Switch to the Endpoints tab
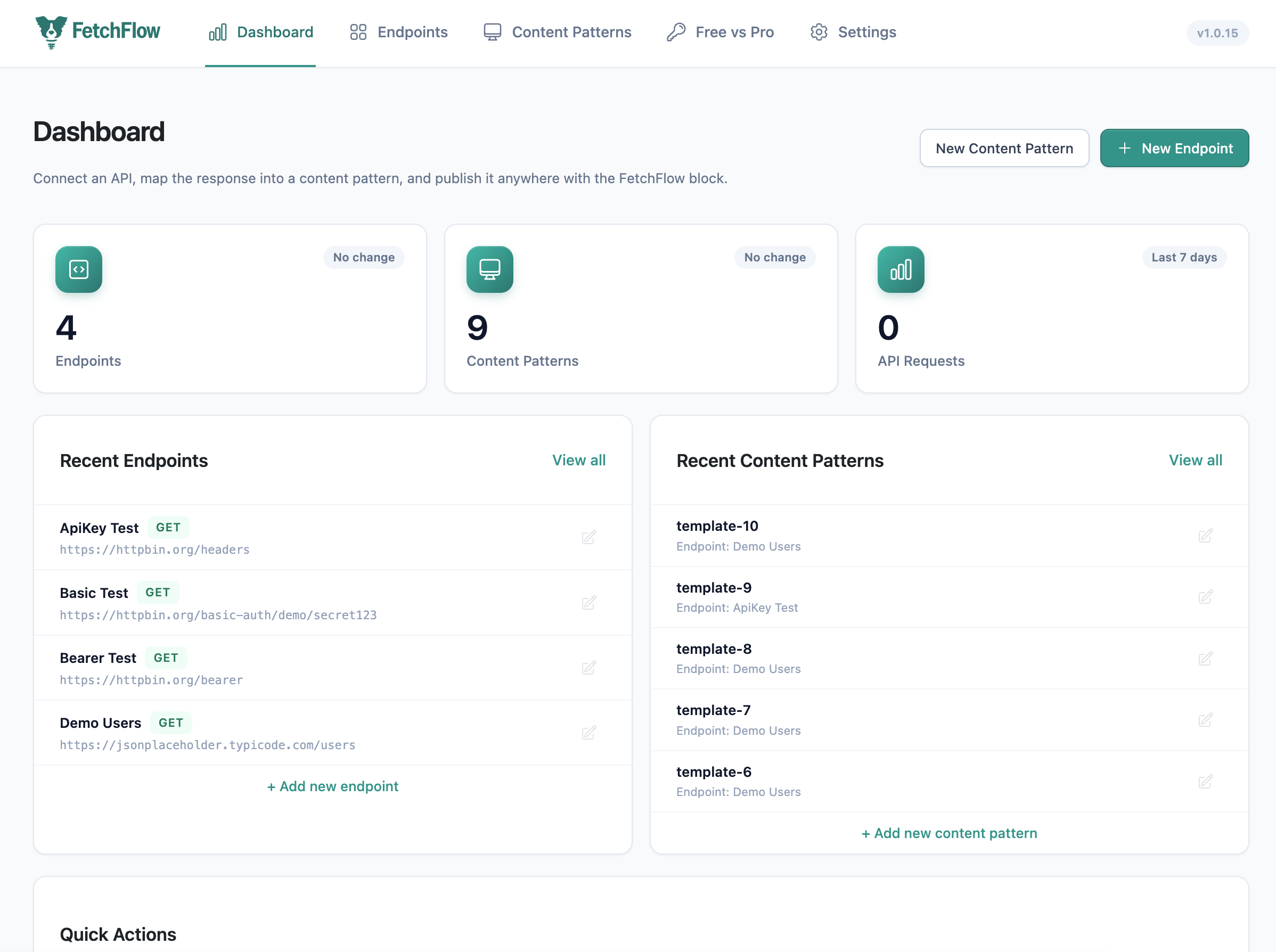1276x952 pixels. (398, 33)
